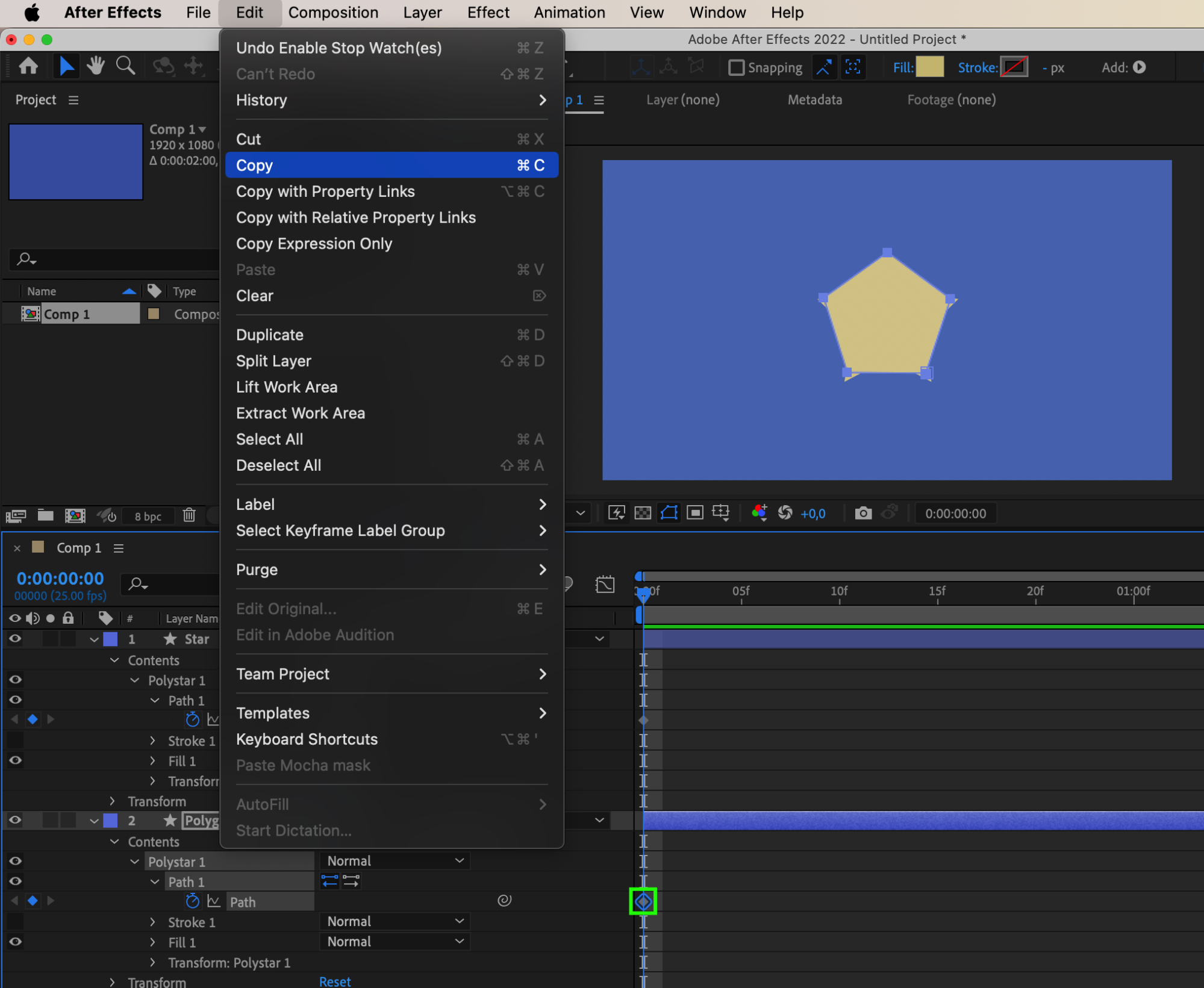Select the Hand tool in toolbar
The width and height of the screenshot is (1204, 988).
pyautogui.click(x=95, y=66)
